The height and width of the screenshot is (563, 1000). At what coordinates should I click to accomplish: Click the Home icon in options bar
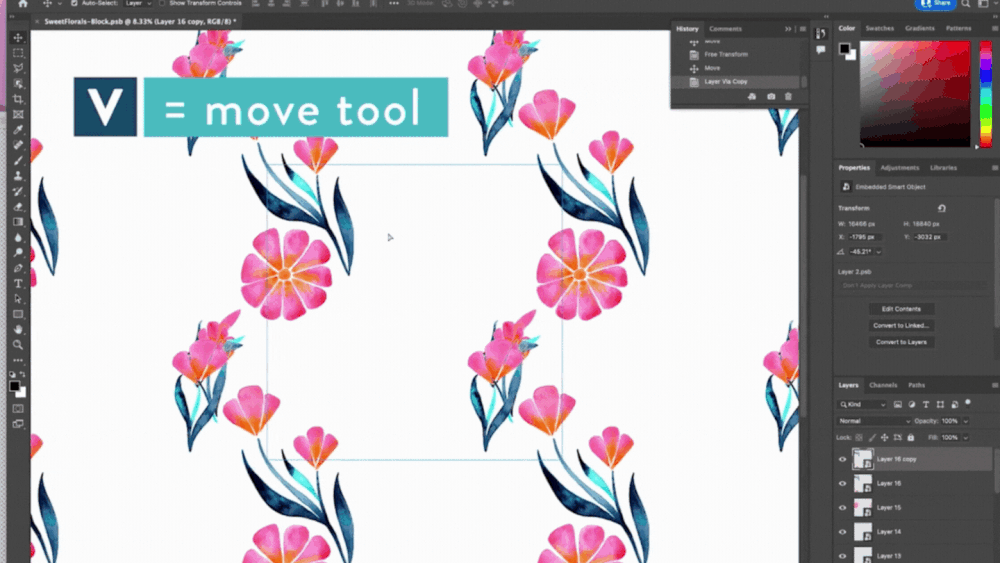coord(23,4)
